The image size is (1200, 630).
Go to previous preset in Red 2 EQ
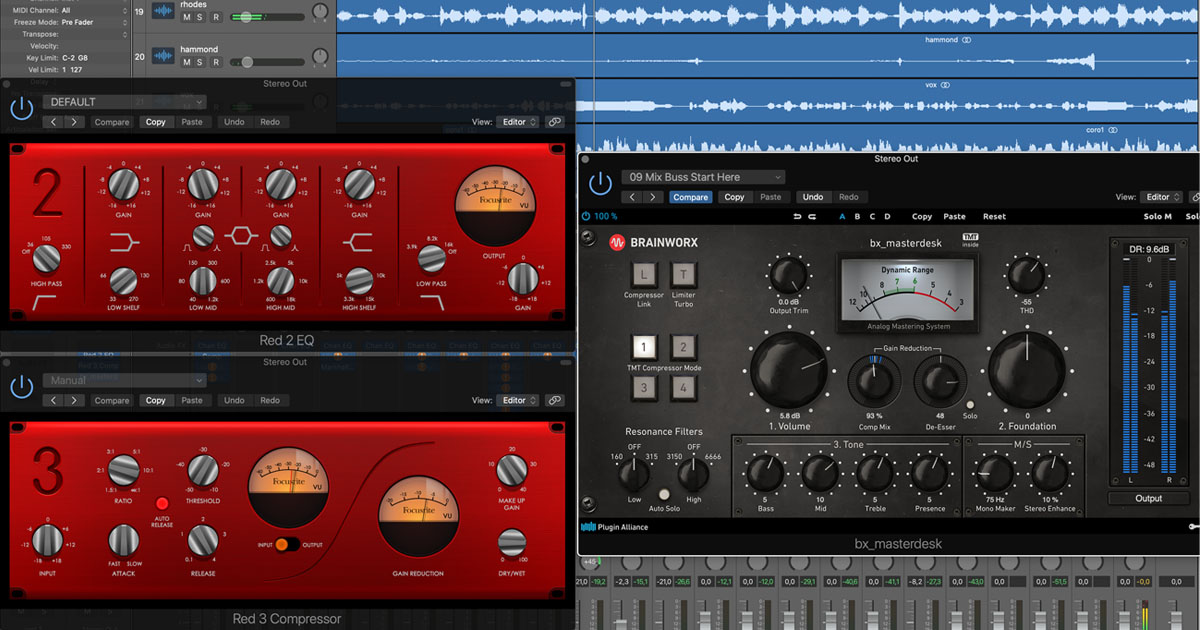(52, 122)
